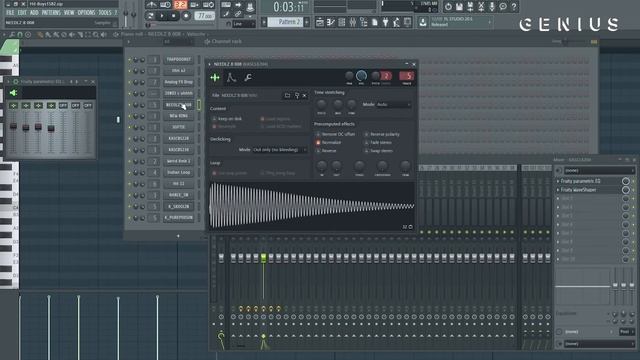The height and width of the screenshot is (360, 640).
Task: Toggle the countdown before recording icon
Action: coord(180,5)
